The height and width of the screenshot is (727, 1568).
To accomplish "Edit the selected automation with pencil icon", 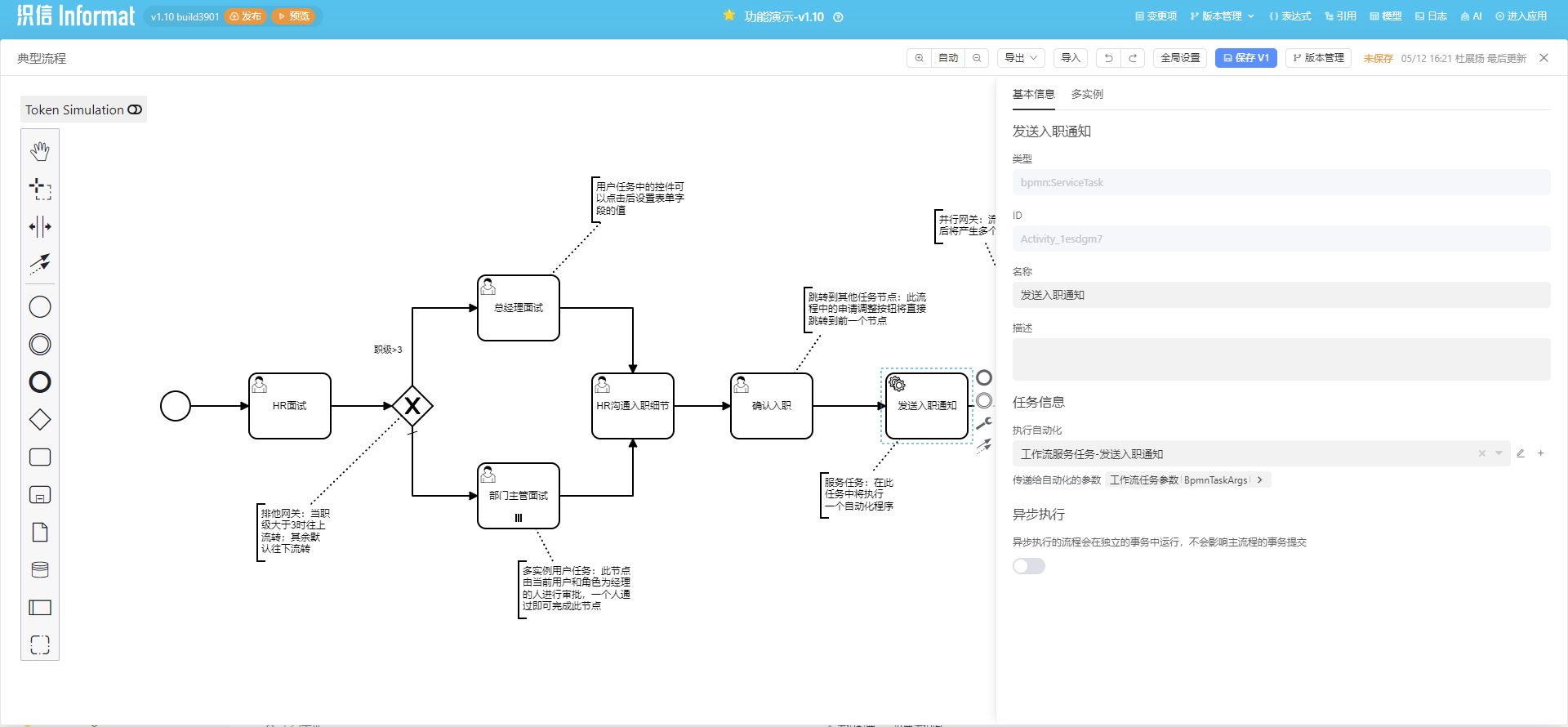I will click(x=1521, y=453).
